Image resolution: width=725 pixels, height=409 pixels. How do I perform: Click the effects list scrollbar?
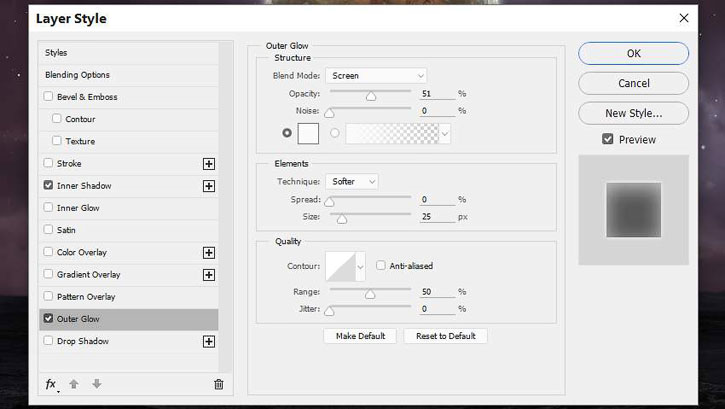225,207
